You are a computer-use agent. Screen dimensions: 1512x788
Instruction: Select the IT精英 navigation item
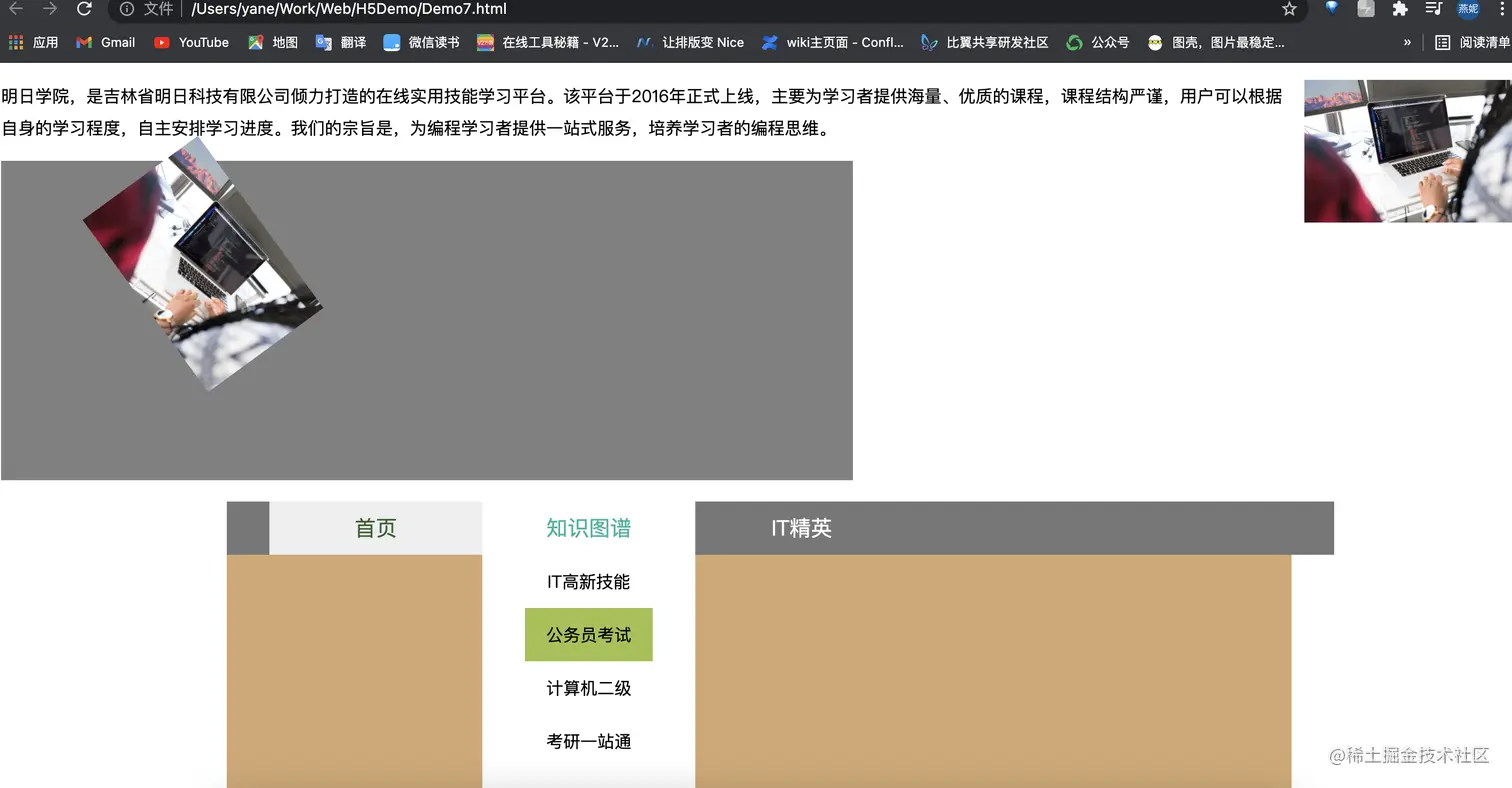(x=803, y=528)
